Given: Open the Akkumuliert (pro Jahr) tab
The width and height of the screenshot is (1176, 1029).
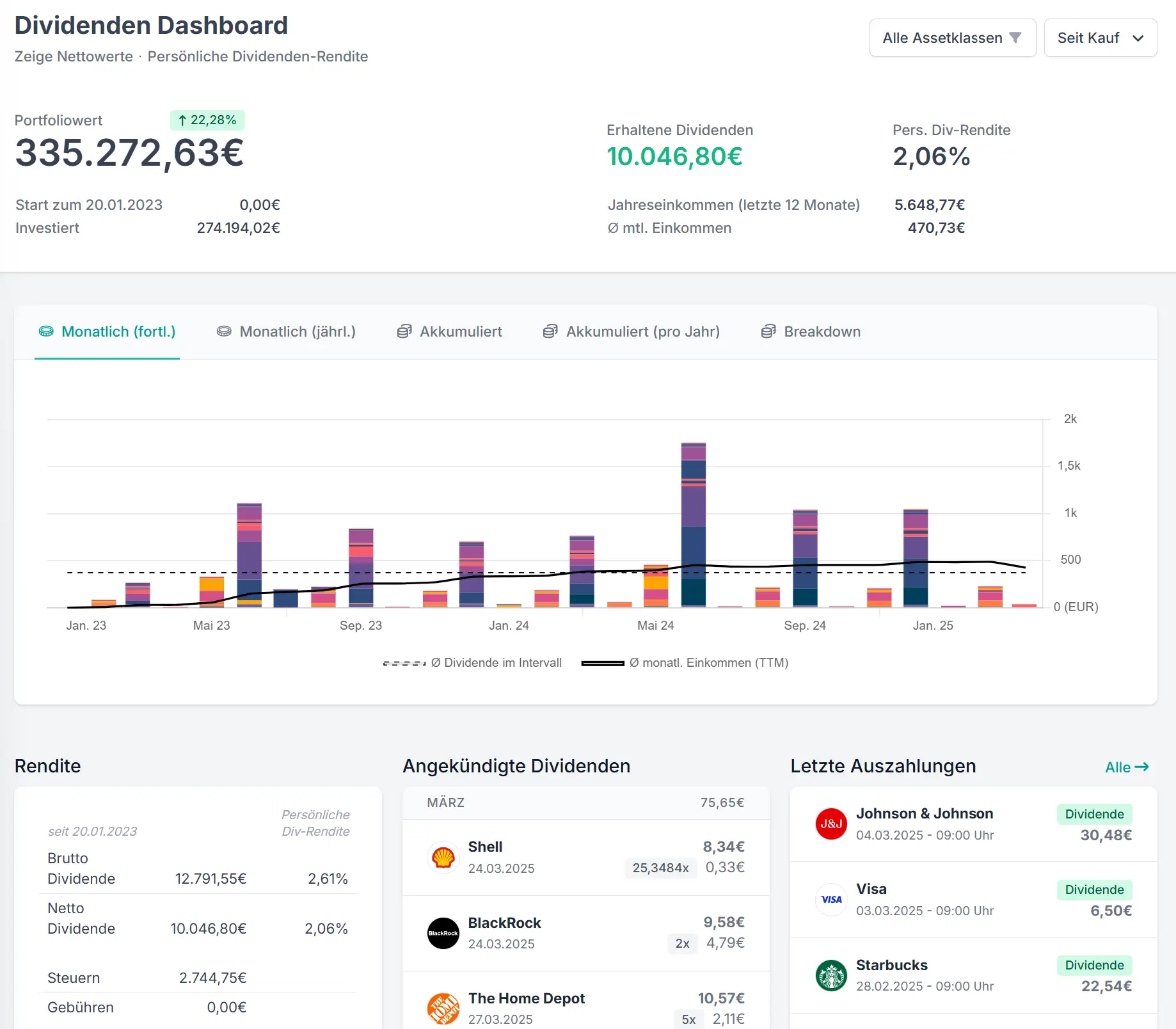Looking at the screenshot, I should pos(632,331).
